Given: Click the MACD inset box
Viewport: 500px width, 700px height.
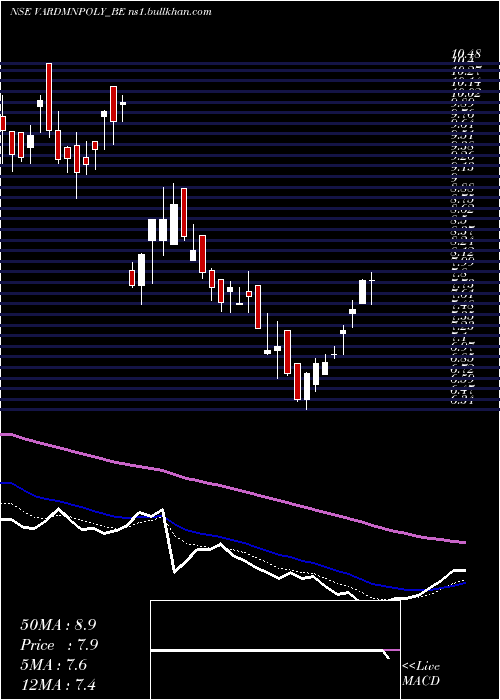Looking at the screenshot, I should tap(275, 650).
